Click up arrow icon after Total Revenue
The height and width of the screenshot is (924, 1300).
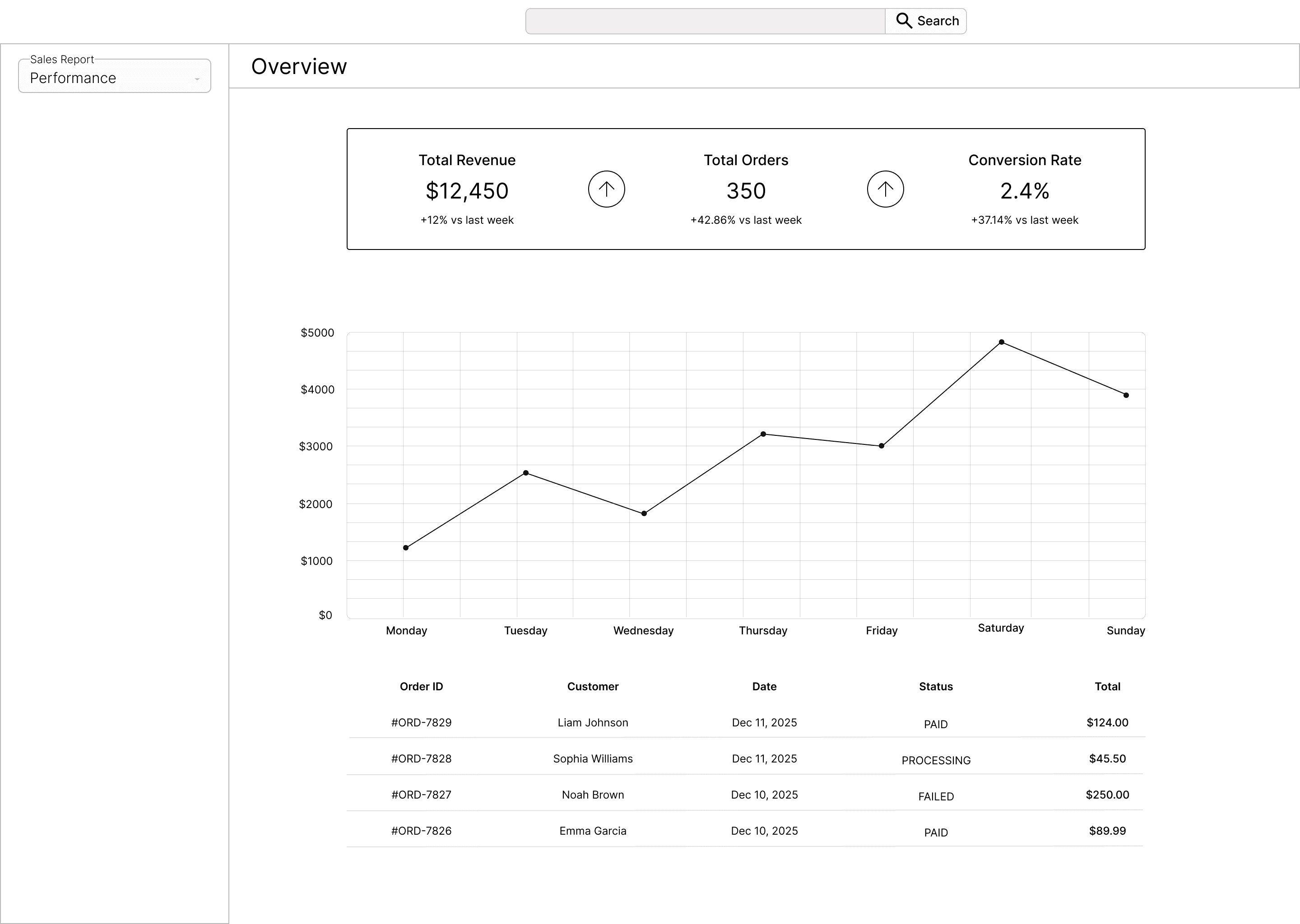tap(606, 189)
